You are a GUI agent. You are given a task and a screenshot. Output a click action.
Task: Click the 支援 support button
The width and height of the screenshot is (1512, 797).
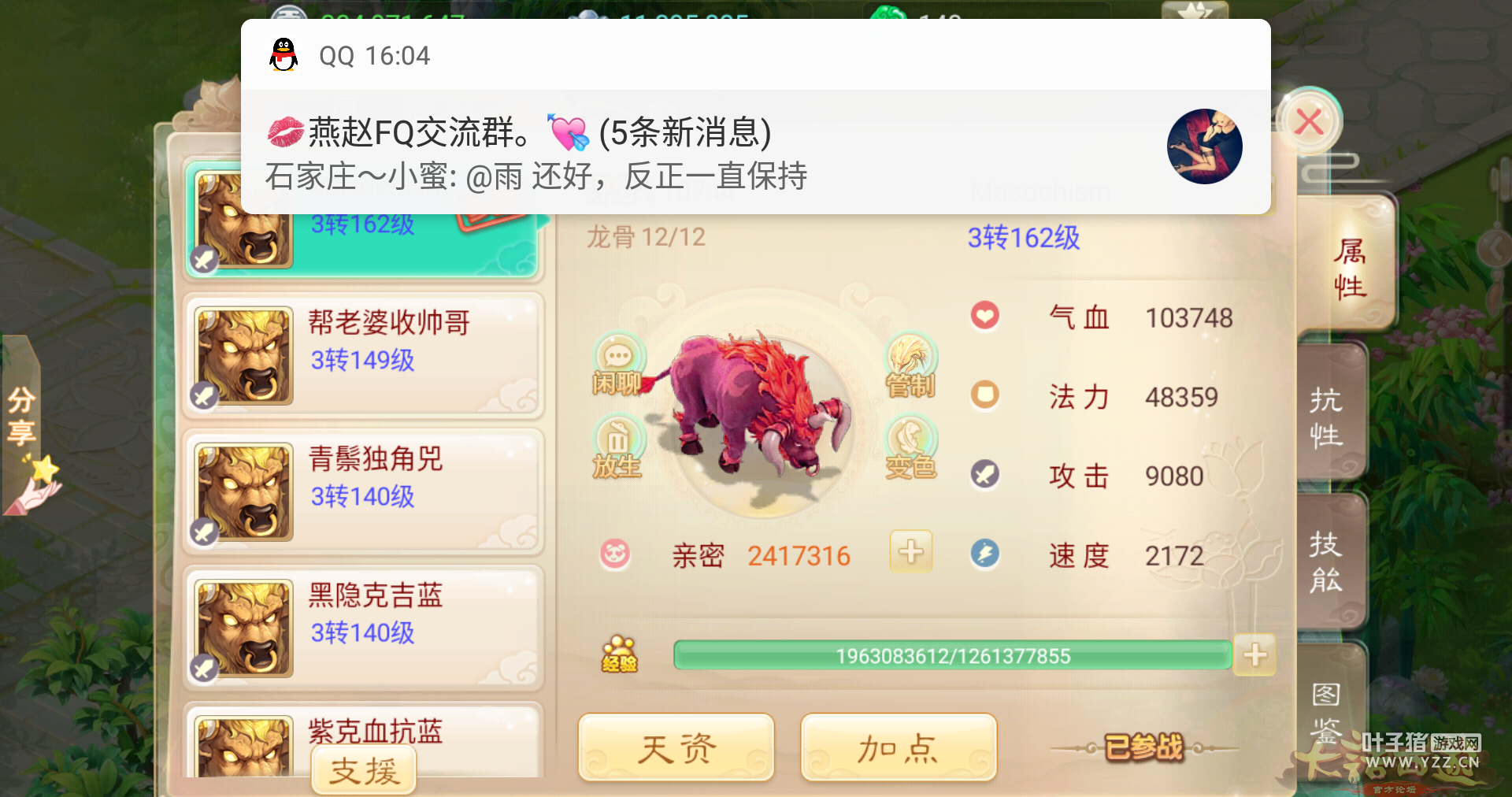[x=364, y=769]
